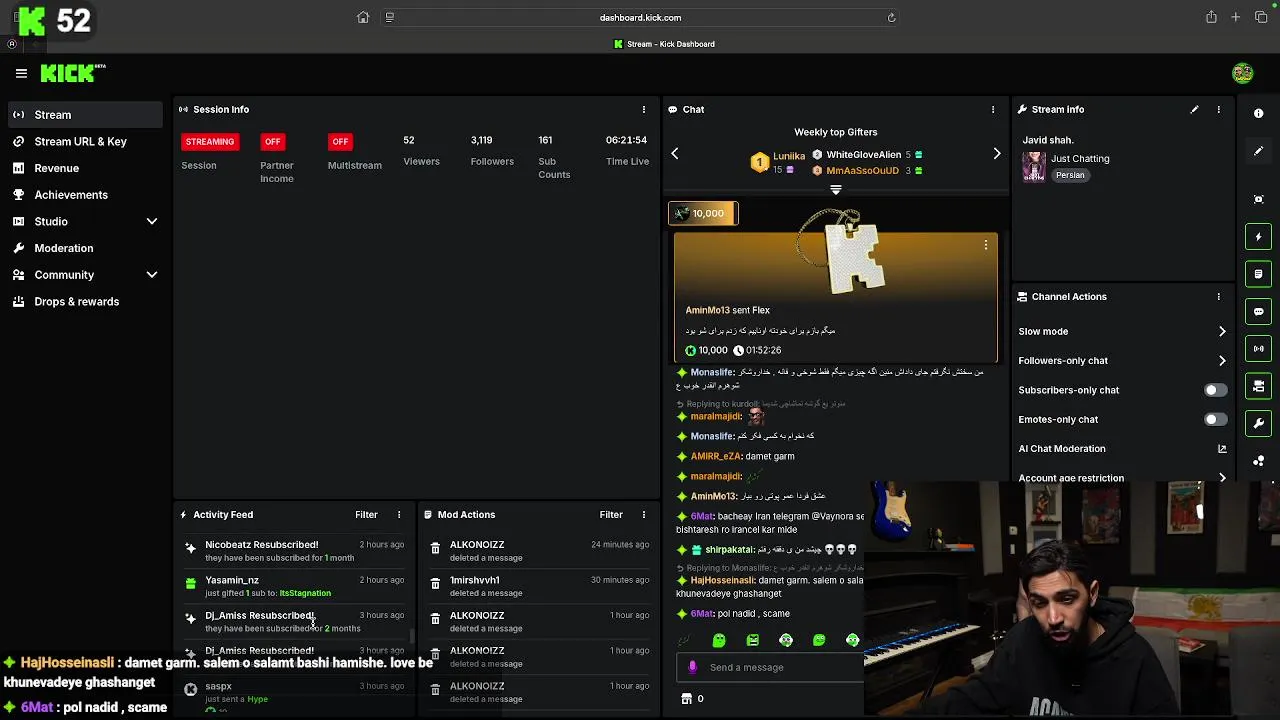This screenshot has height=720, width=1280.
Task: Click the microphone icon in message box
Action: click(692, 667)
